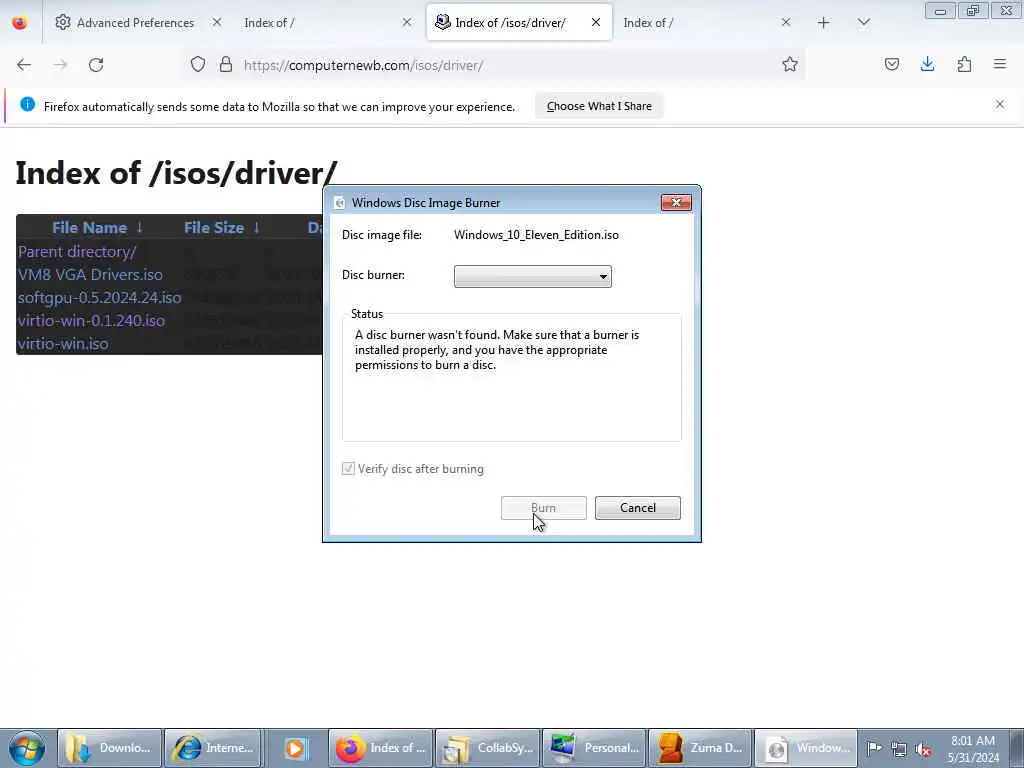Open the Windows Start orb
Viewport: 1024px width, 768px height.
pos(26,748)
